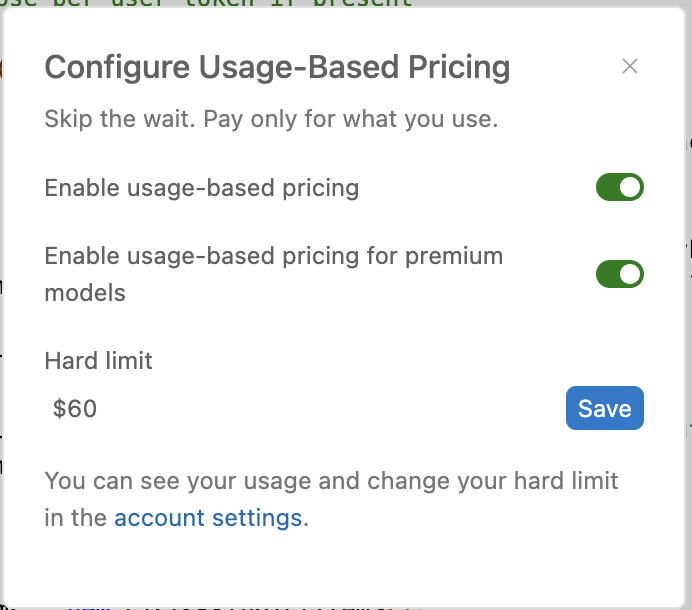Image resolution: width=692 pixels, height=610 pixels.
Task: Click the 'Hard limit' label
Action: tap(98, 360)
